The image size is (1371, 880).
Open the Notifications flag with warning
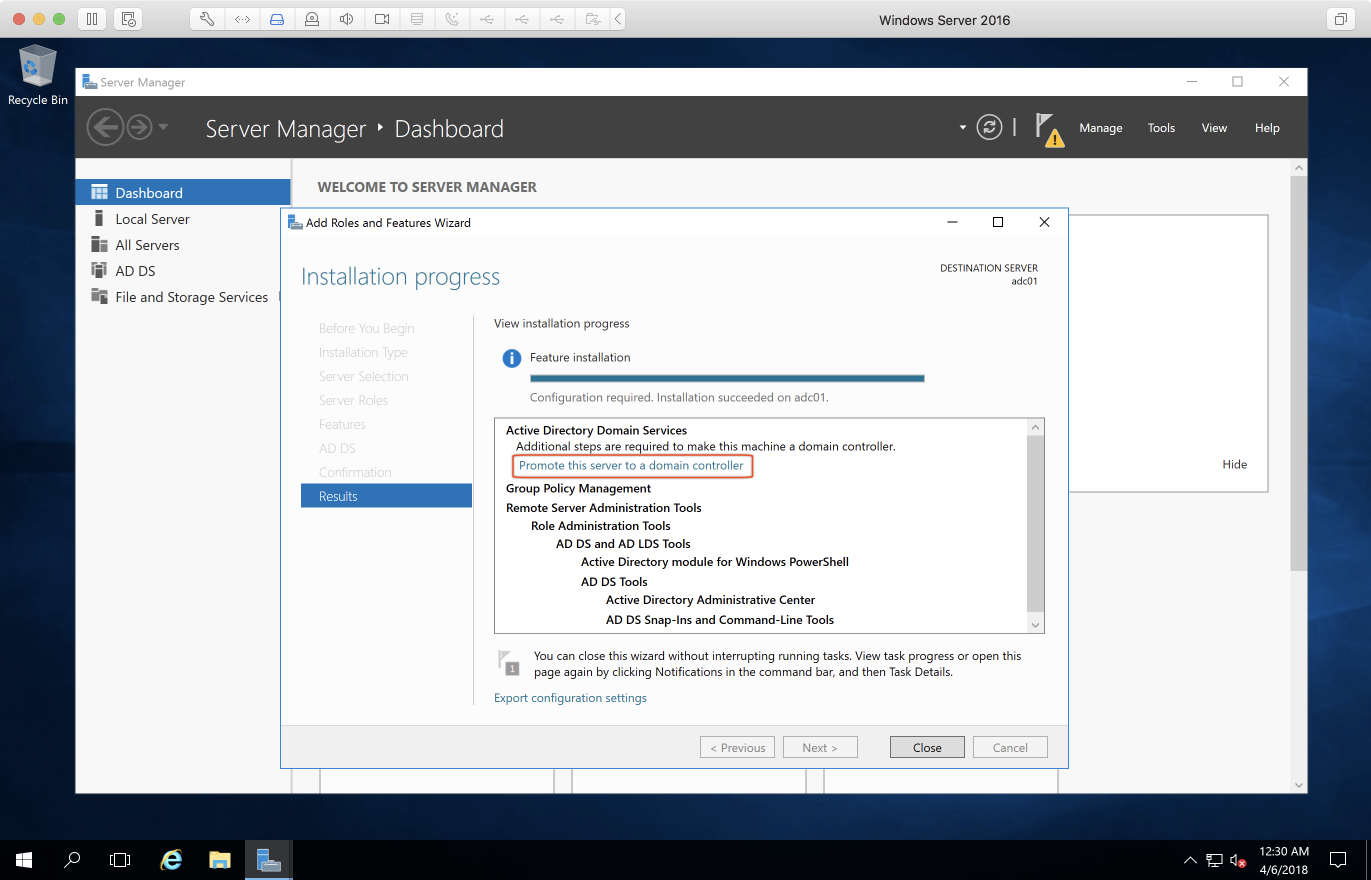[x=1047, y=129]
